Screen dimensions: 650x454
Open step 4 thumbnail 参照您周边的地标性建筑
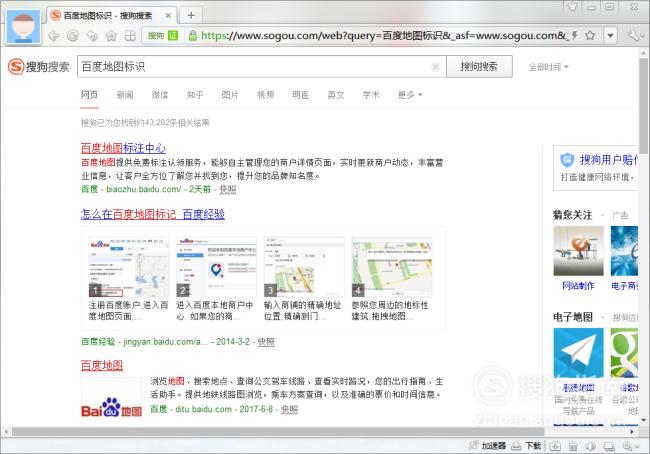pyautogui.click(x=392, y=267)
